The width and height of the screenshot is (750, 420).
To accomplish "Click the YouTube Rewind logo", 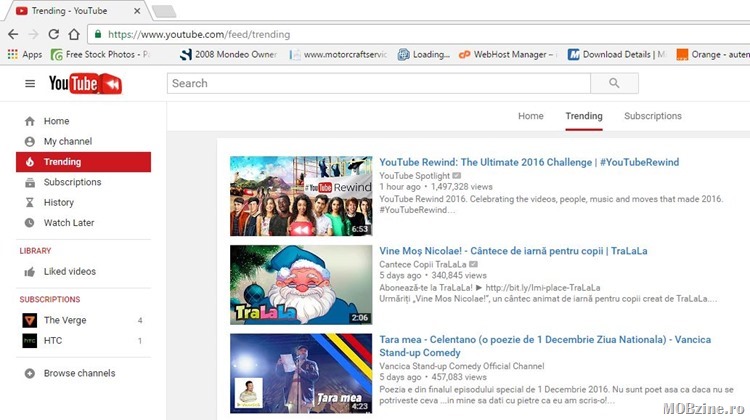I will [x=85, y=84].
